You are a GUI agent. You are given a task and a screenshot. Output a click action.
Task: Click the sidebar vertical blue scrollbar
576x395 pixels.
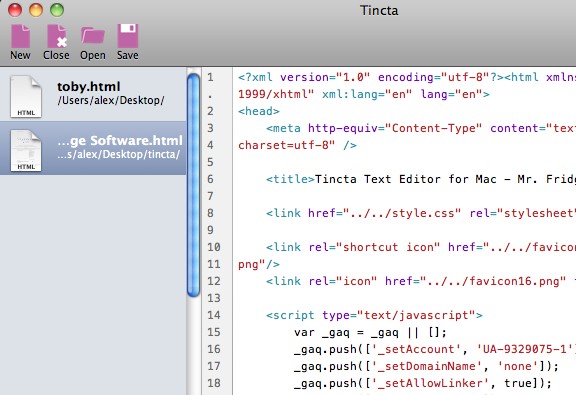point(193,185)
